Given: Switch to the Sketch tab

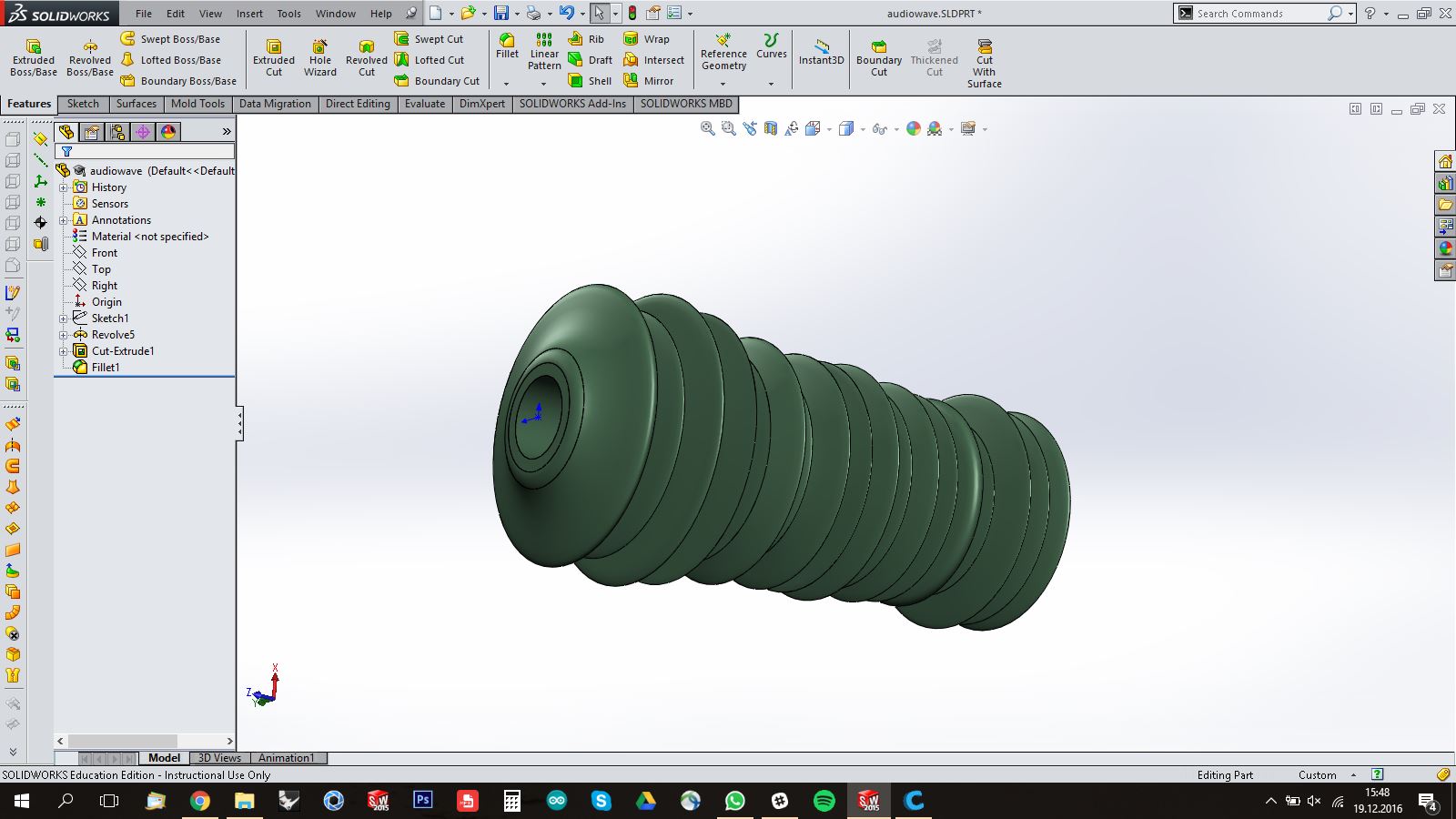Looking at the screenshot, I should coord(83,104).
